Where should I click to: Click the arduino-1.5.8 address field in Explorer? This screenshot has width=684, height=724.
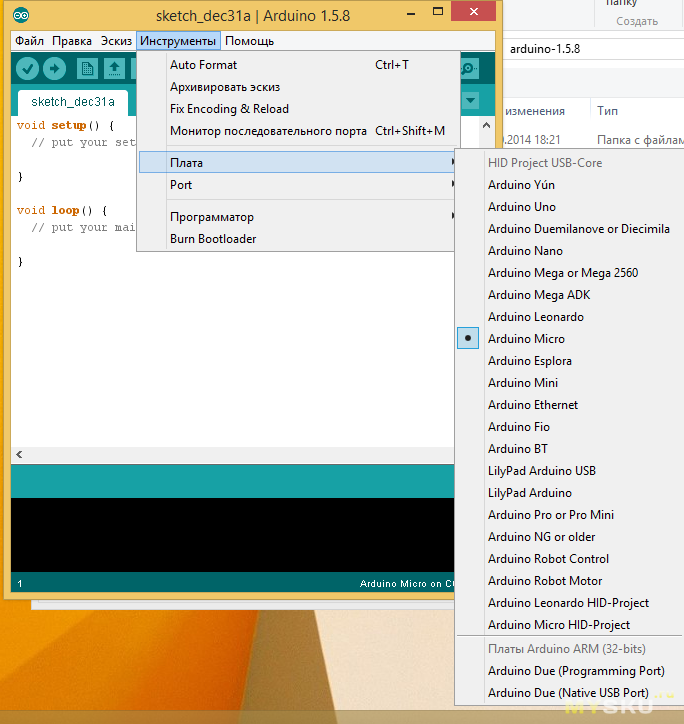(593, 49)
